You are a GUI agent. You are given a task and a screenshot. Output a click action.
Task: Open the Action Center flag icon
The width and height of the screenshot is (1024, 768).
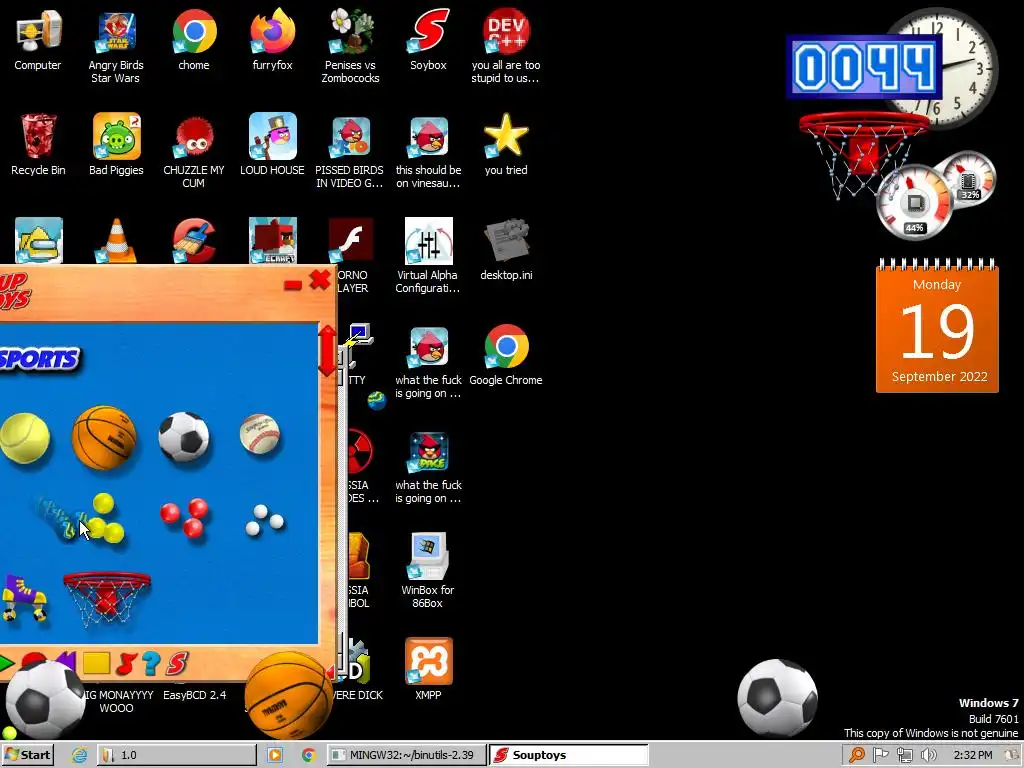[x=880, y=755]
